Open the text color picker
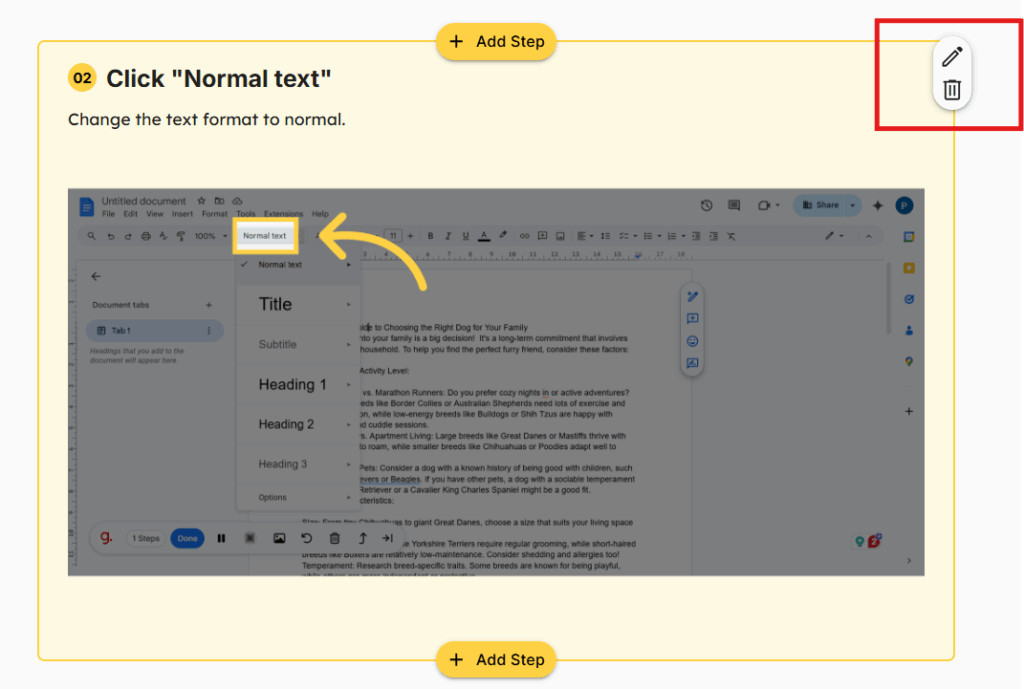Screen dimensions: 1024x689 [x=484, y=236]
